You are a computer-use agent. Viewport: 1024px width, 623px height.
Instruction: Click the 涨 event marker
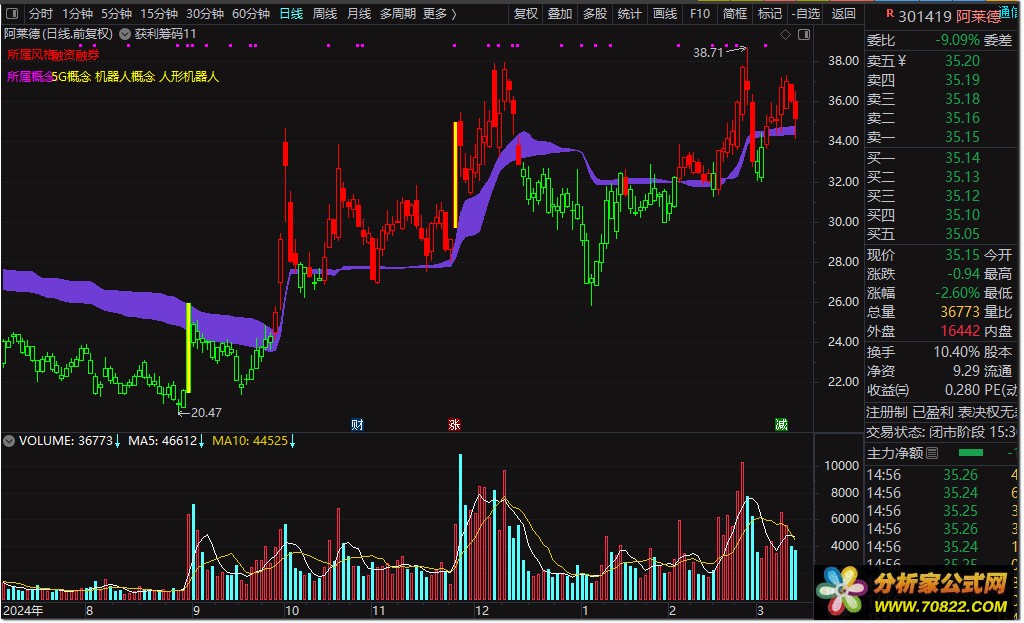coord(455,424)
